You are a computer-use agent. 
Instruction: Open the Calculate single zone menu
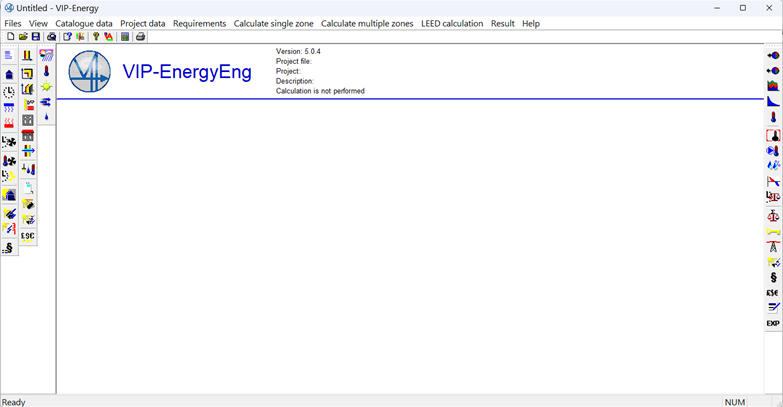pyautogui.click(x=273, y=23)
